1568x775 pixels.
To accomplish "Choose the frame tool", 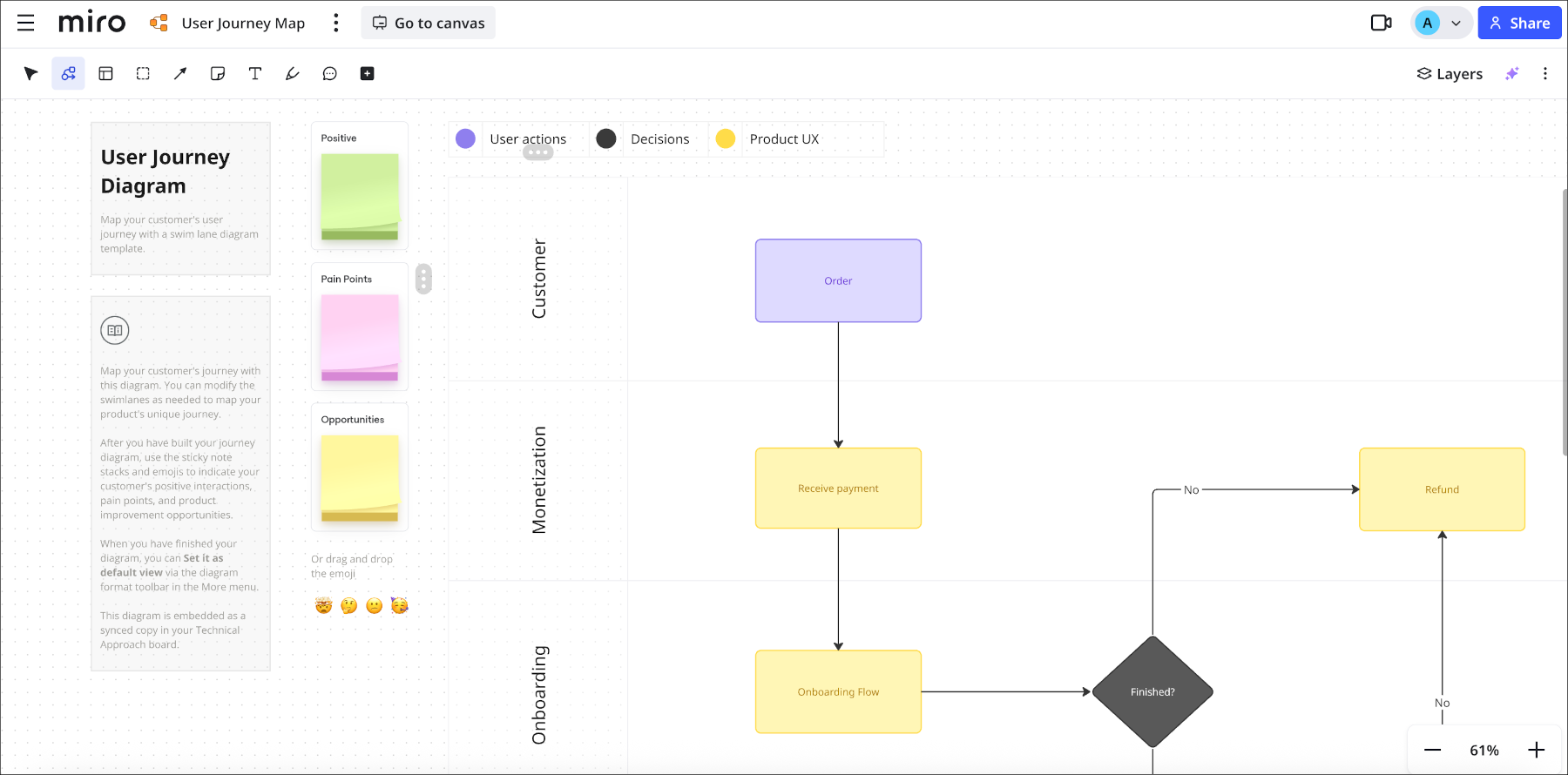I will (143, 74).
